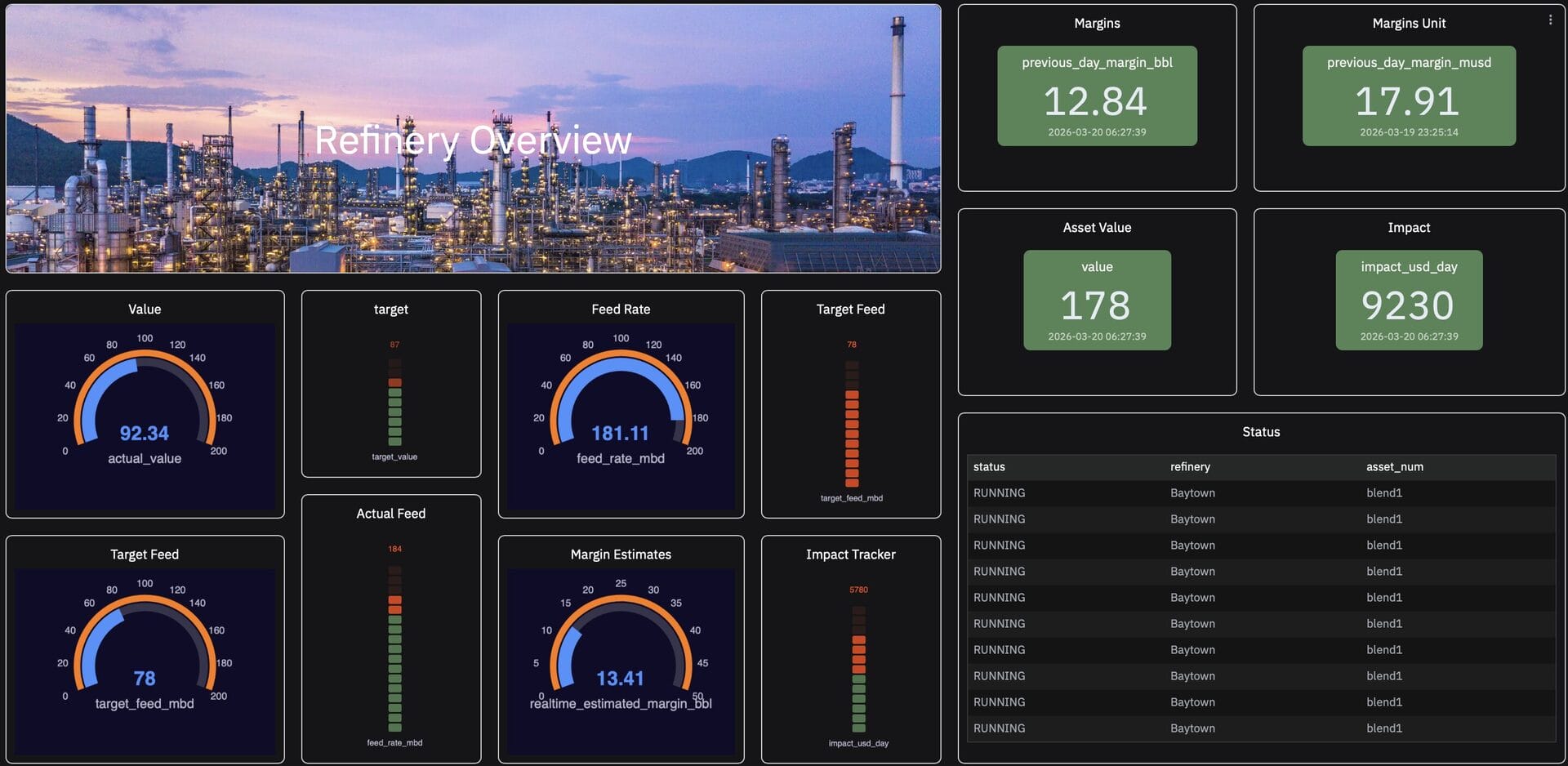Click the Status panel title
This screenshot has height=766, width=1568.
(1260, 432)
